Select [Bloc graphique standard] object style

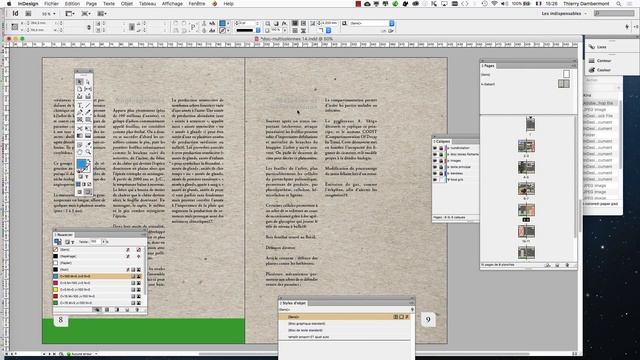pos(307,324)
